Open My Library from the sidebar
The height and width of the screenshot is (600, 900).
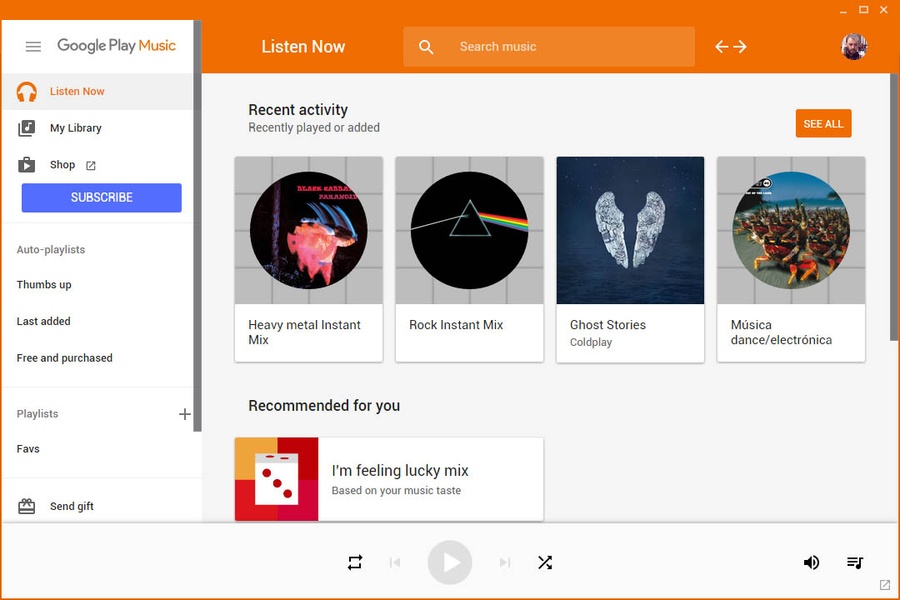pyautogui.click(x=98, y=128)
